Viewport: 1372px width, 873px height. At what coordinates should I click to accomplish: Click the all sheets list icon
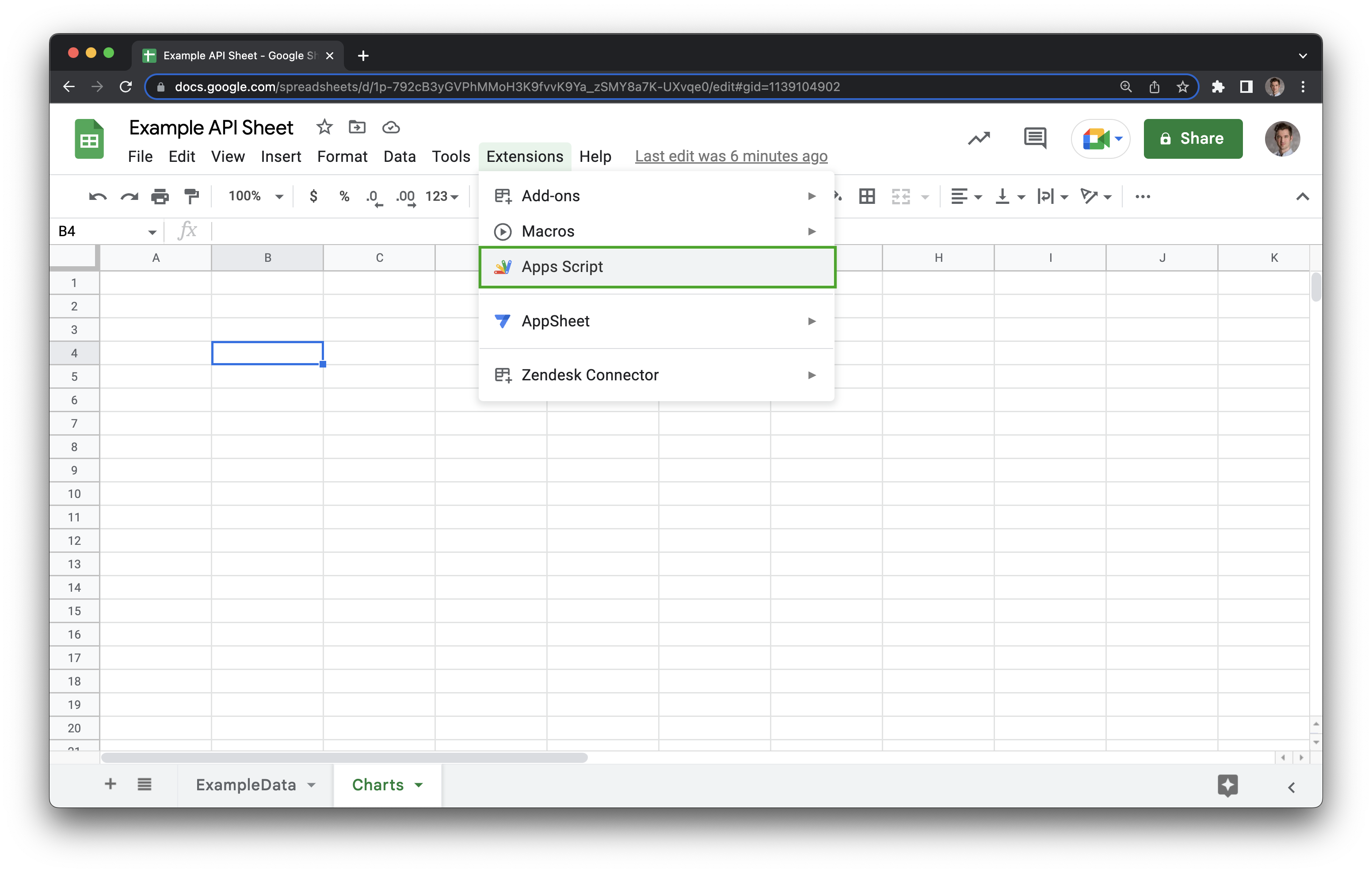(x=144, y=785)
